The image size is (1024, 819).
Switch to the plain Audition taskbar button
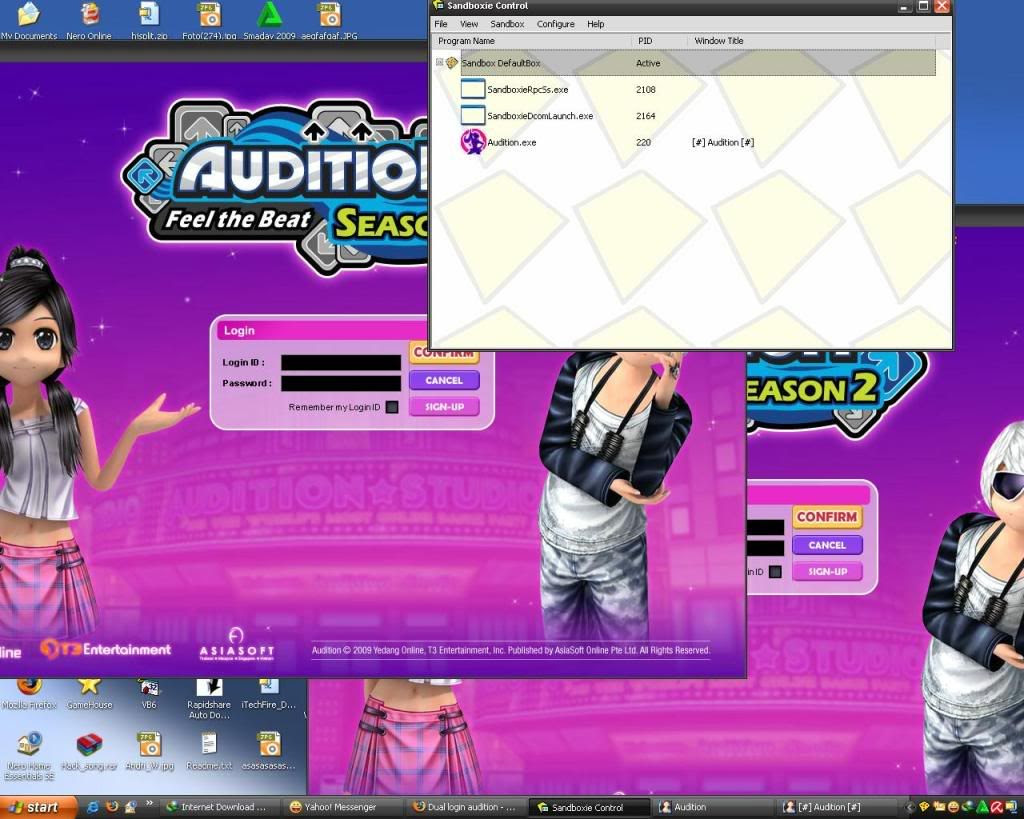[711, 807]
